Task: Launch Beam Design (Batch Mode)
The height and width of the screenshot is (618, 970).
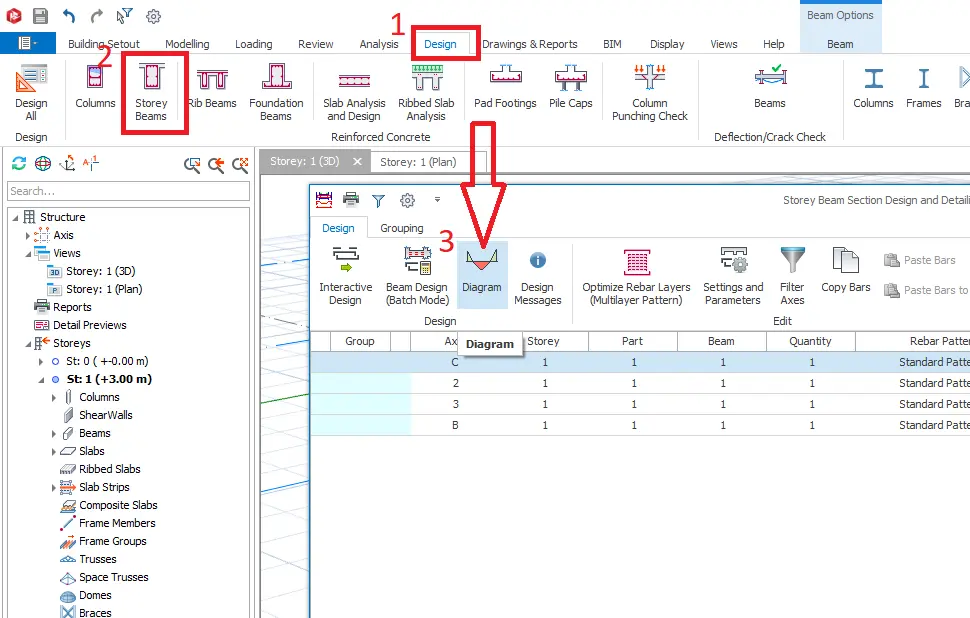Action: [417, 275]
